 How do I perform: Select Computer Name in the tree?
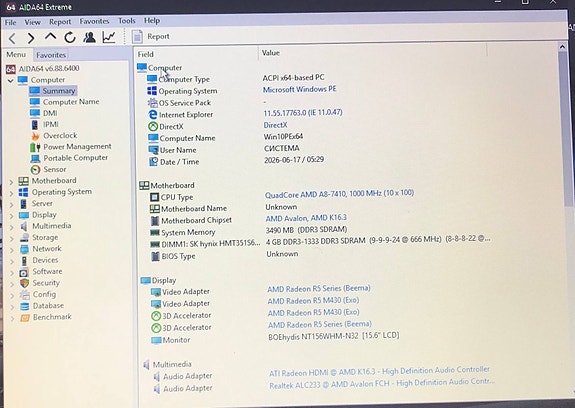pyautogui.click(x=71, y=102)
